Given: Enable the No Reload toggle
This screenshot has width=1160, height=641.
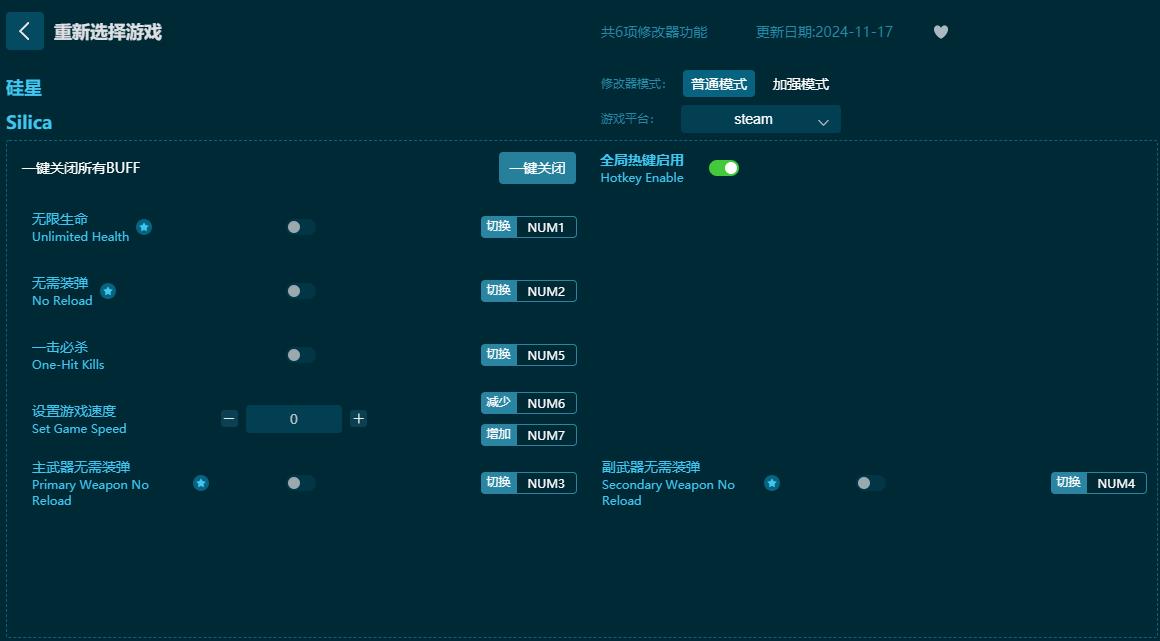Looking at the screenshot, I should (x=301, y=291).
